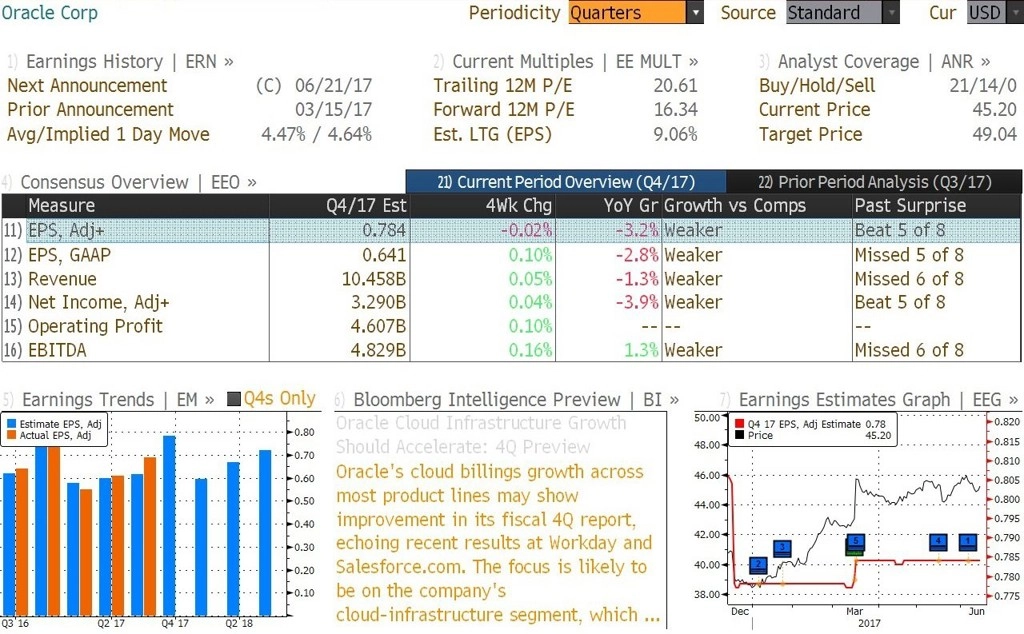This screenshot has height=634, width=1024.
Task: Click Revenue estimate value 10.458B
Action: pos(374,279)
